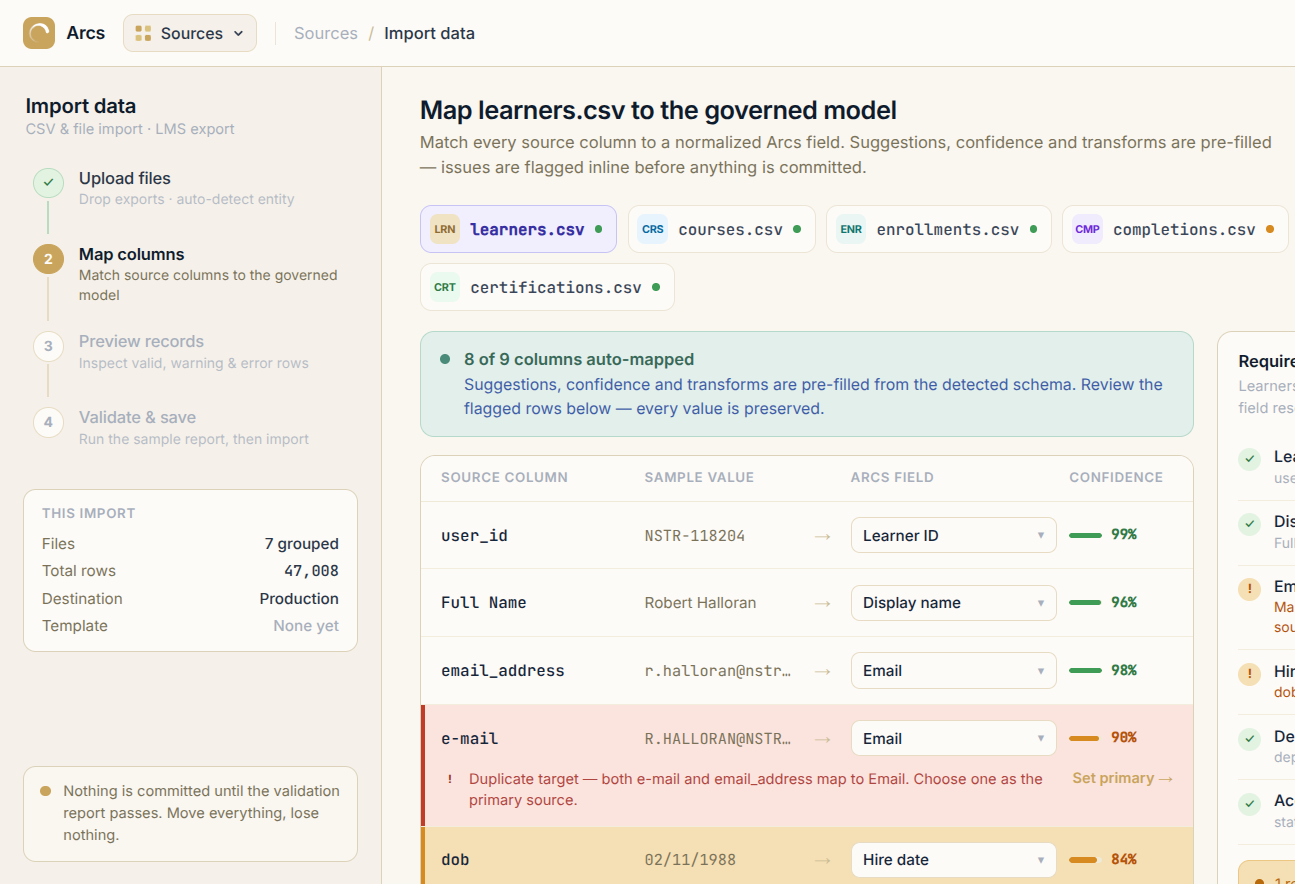Image resolution: width=1295 pixels, height=884 pixels.
Task: Click the arrow icon in e-mail row
Action: (x=822, y=739)
